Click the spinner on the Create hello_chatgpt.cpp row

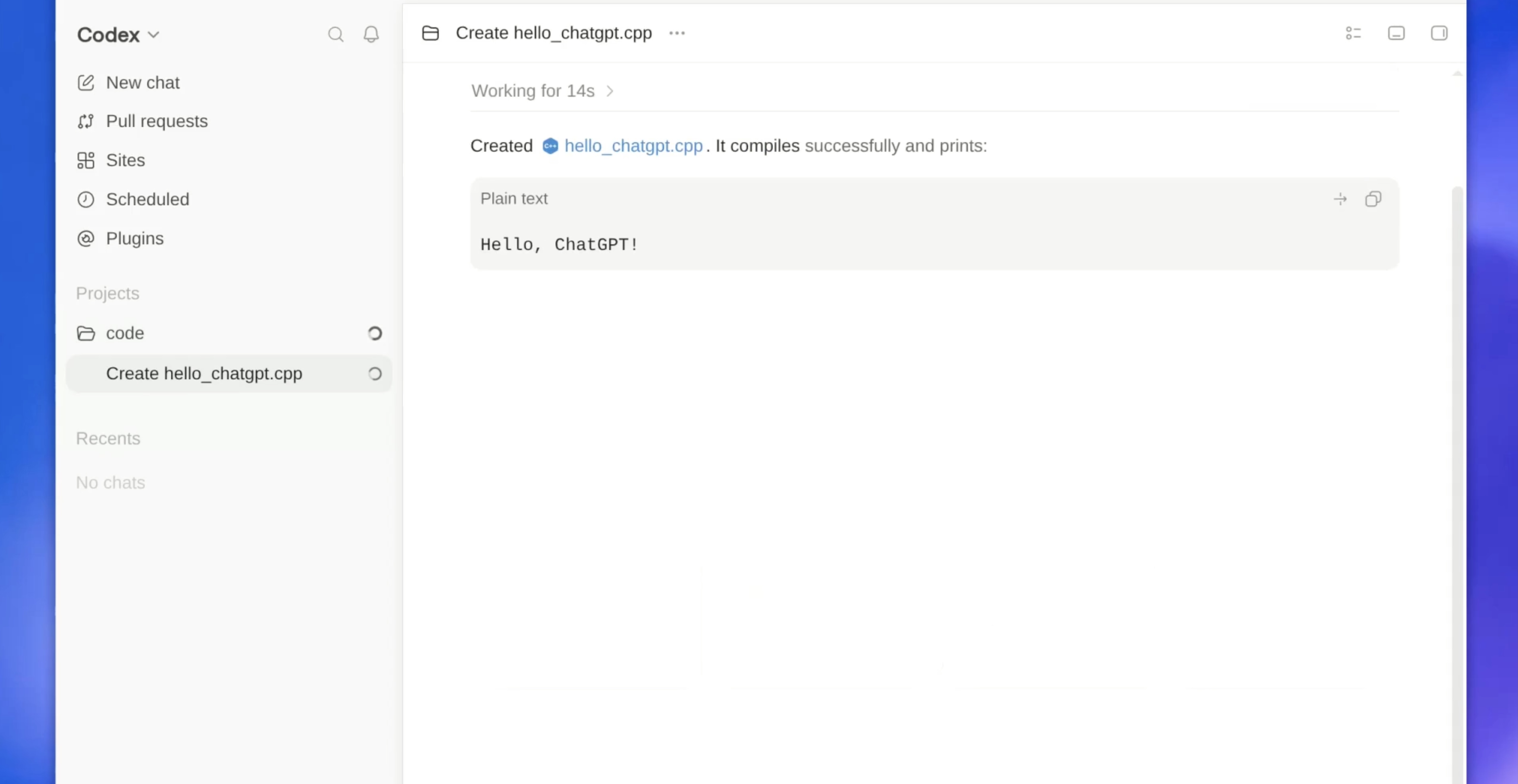375,374
